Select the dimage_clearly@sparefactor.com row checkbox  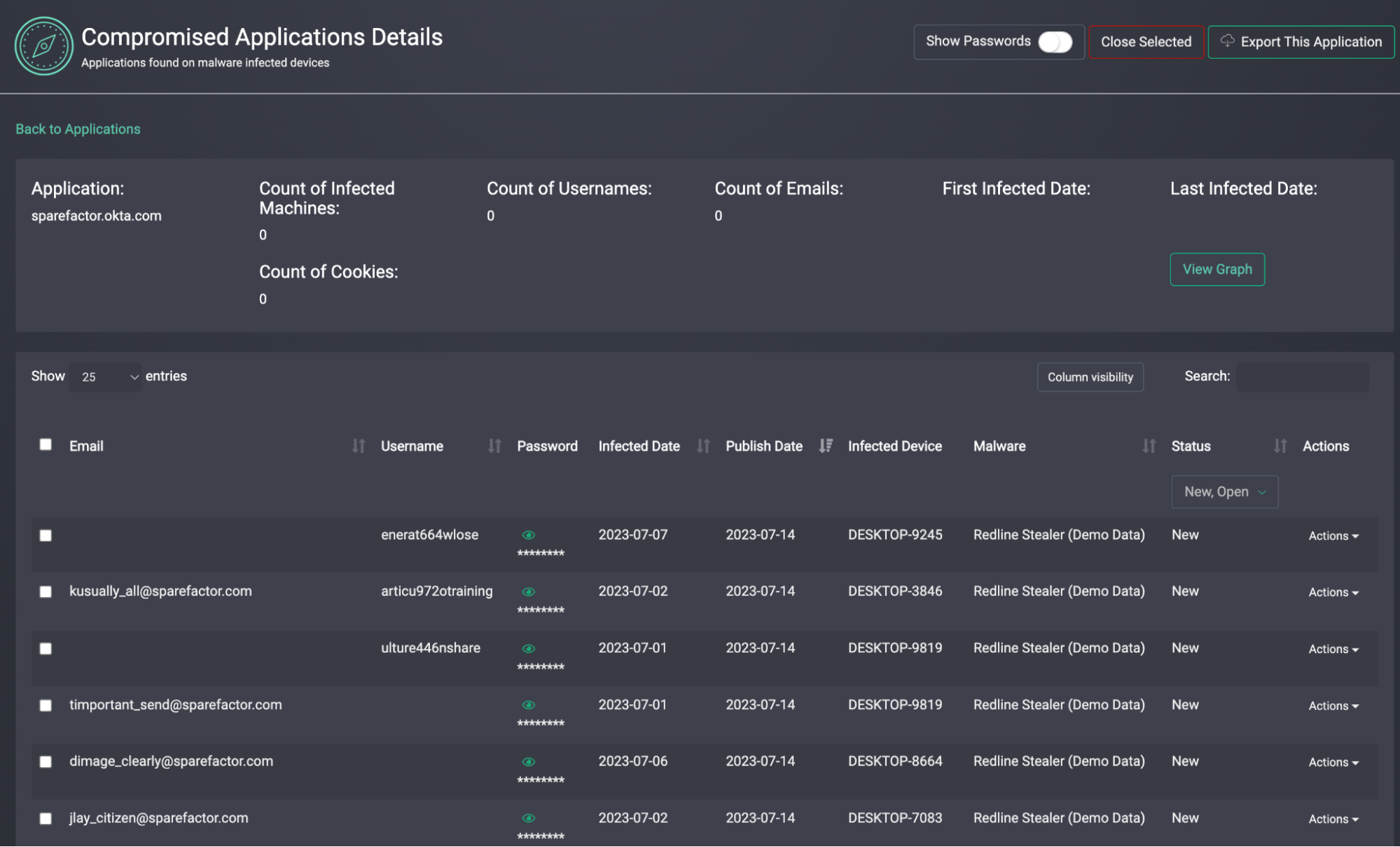click(46, 762)
